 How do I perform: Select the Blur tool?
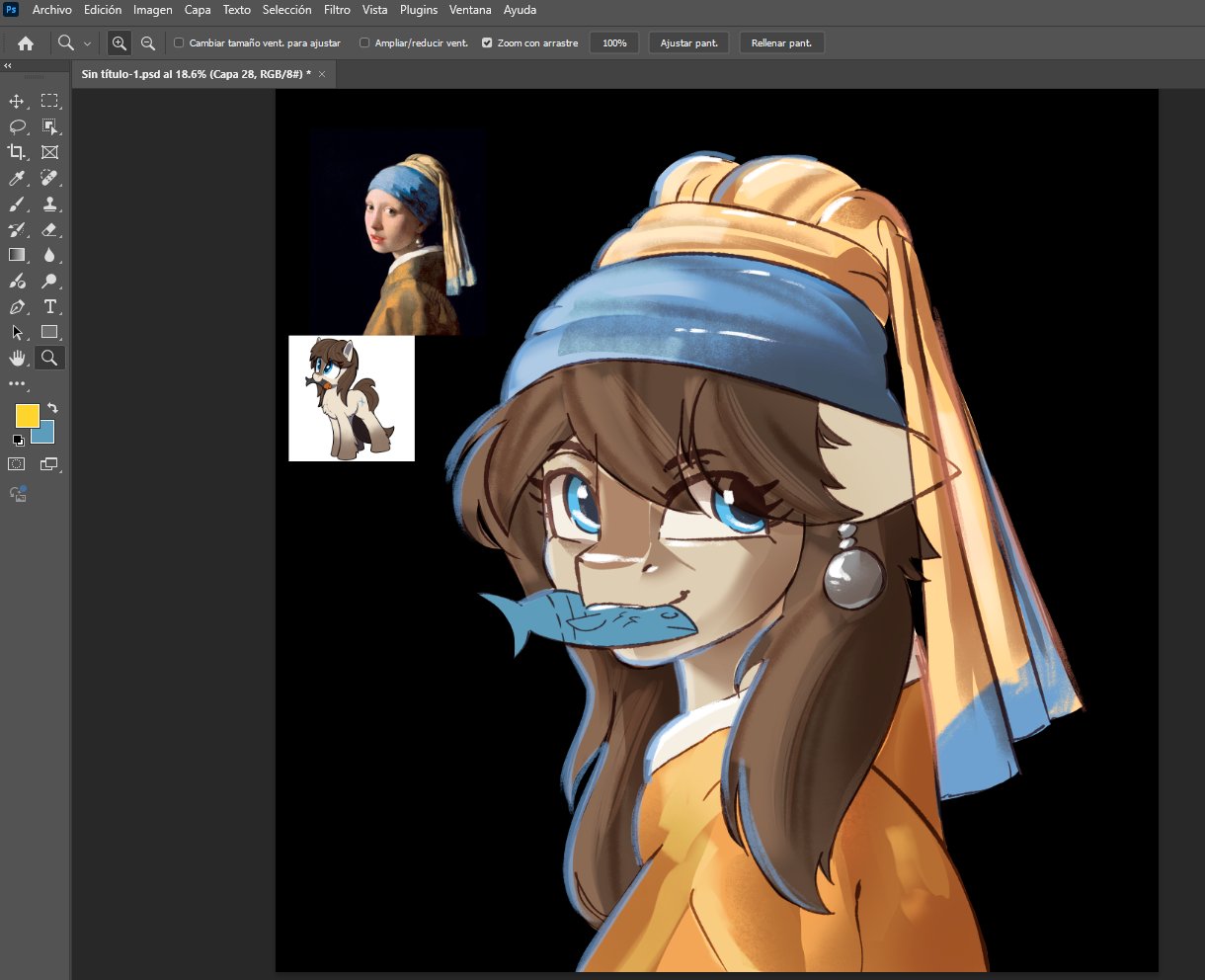[x=49, y=255]
